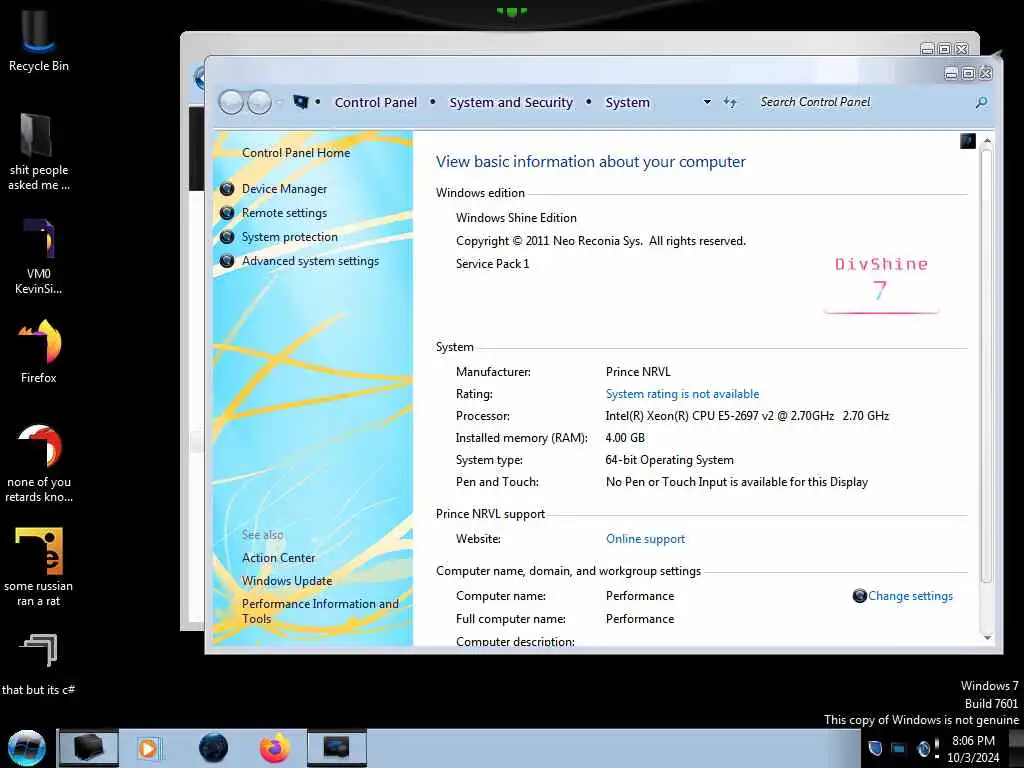This screenshot has width=1024, height=768.
Task: Open Performance Information and Tools link
Action: 320,611
